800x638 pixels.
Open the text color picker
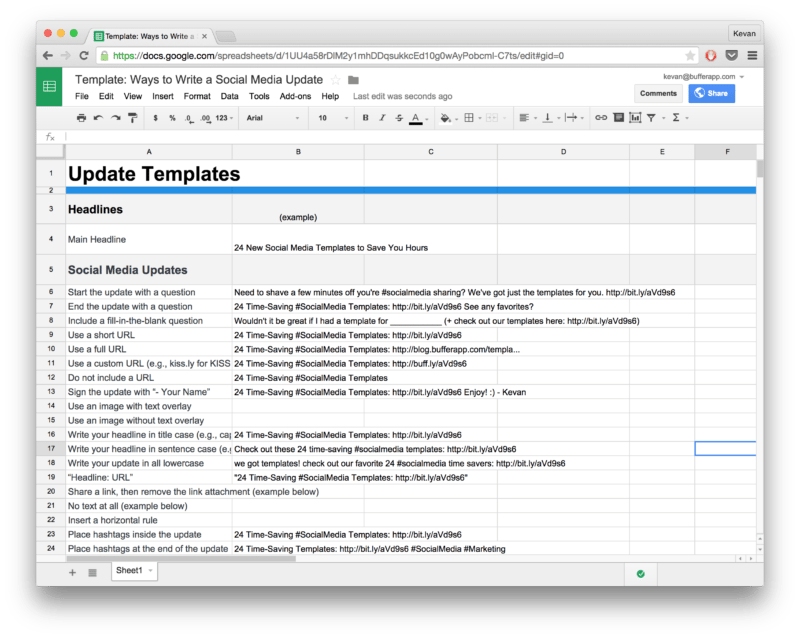(x=413, y=117)
